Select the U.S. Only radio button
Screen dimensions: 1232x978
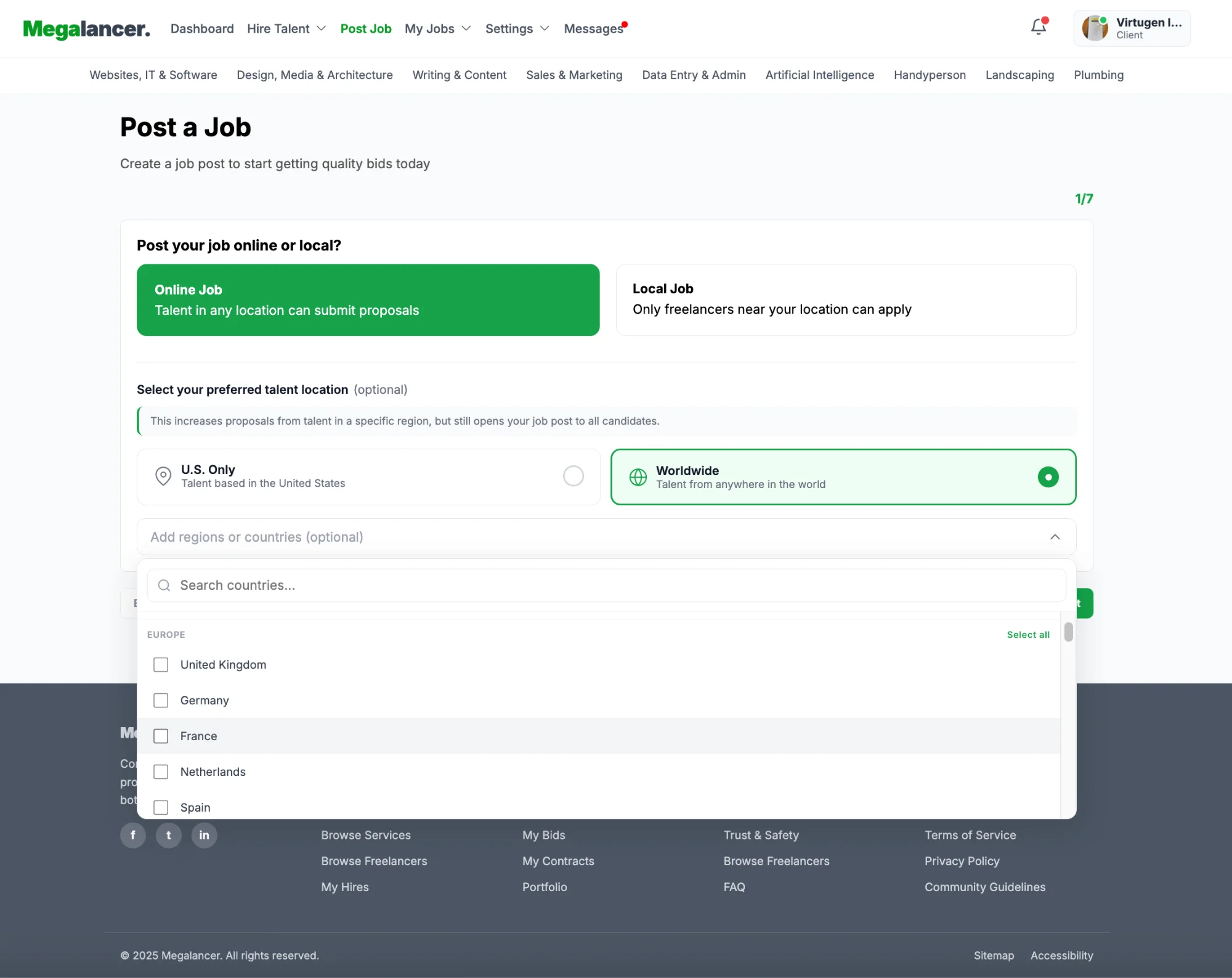573,476
